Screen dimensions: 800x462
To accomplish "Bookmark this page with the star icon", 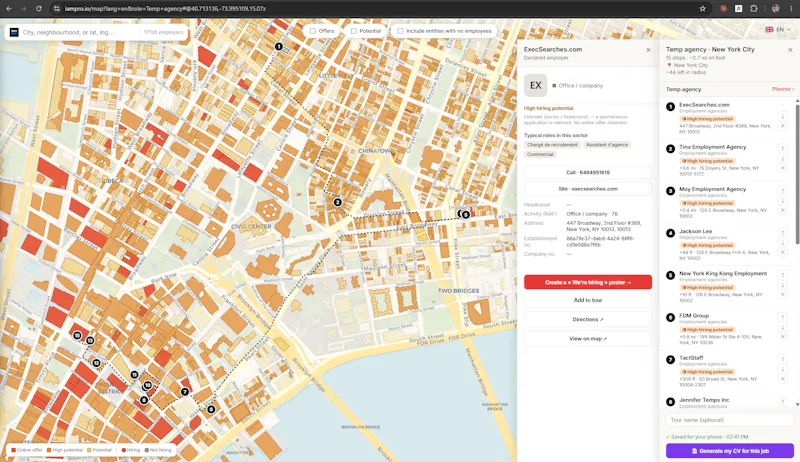I will point(703,9).
